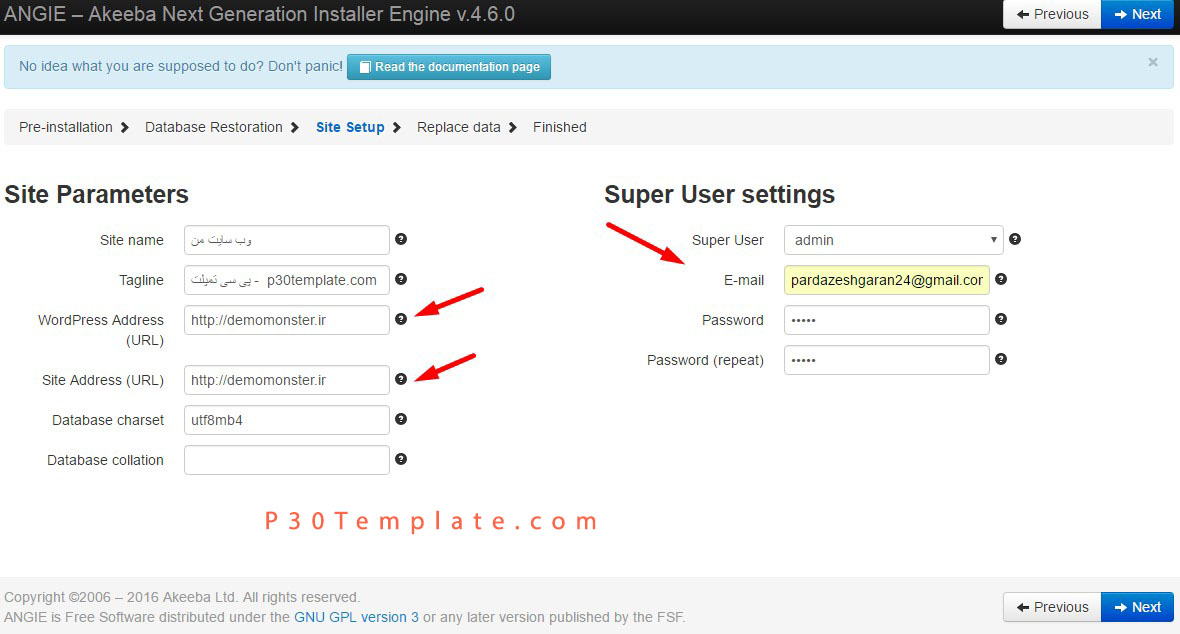This screenshot has height=634, width=1180.
Task: Click the bottom Next button
Action: tap(1137, 607)
